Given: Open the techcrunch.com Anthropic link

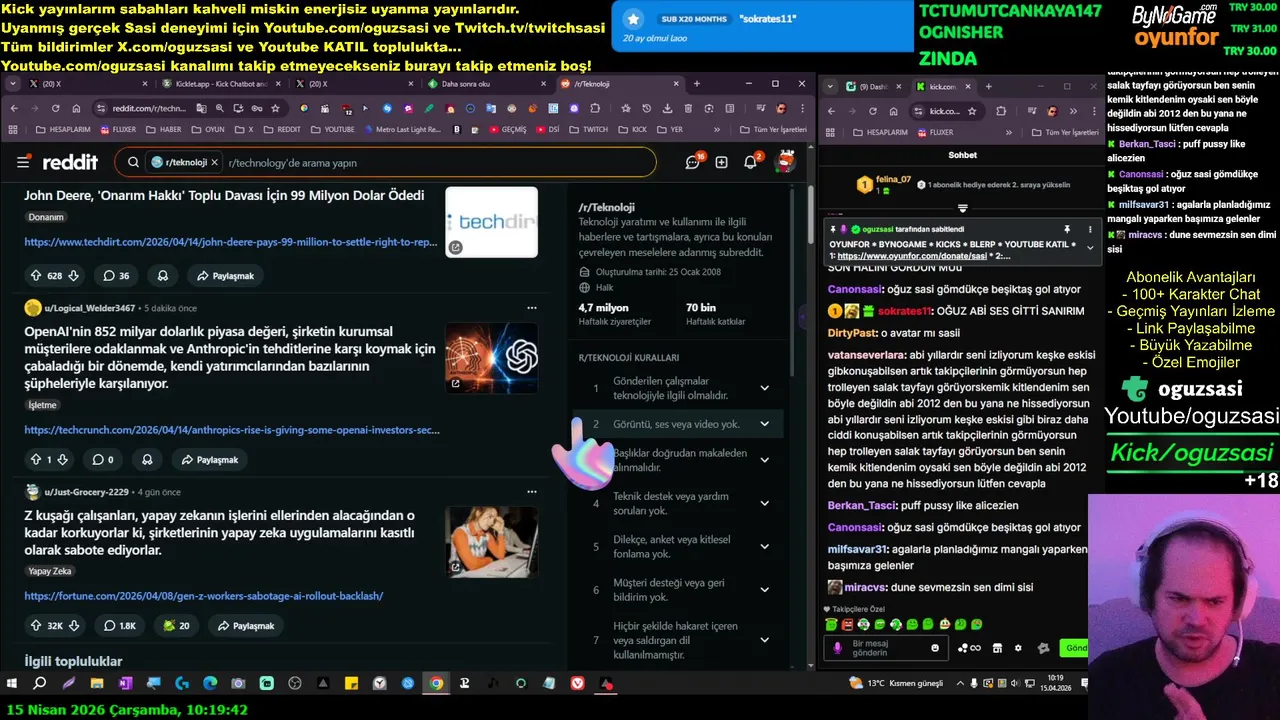Looking at the screenshot, I should 232,430.
